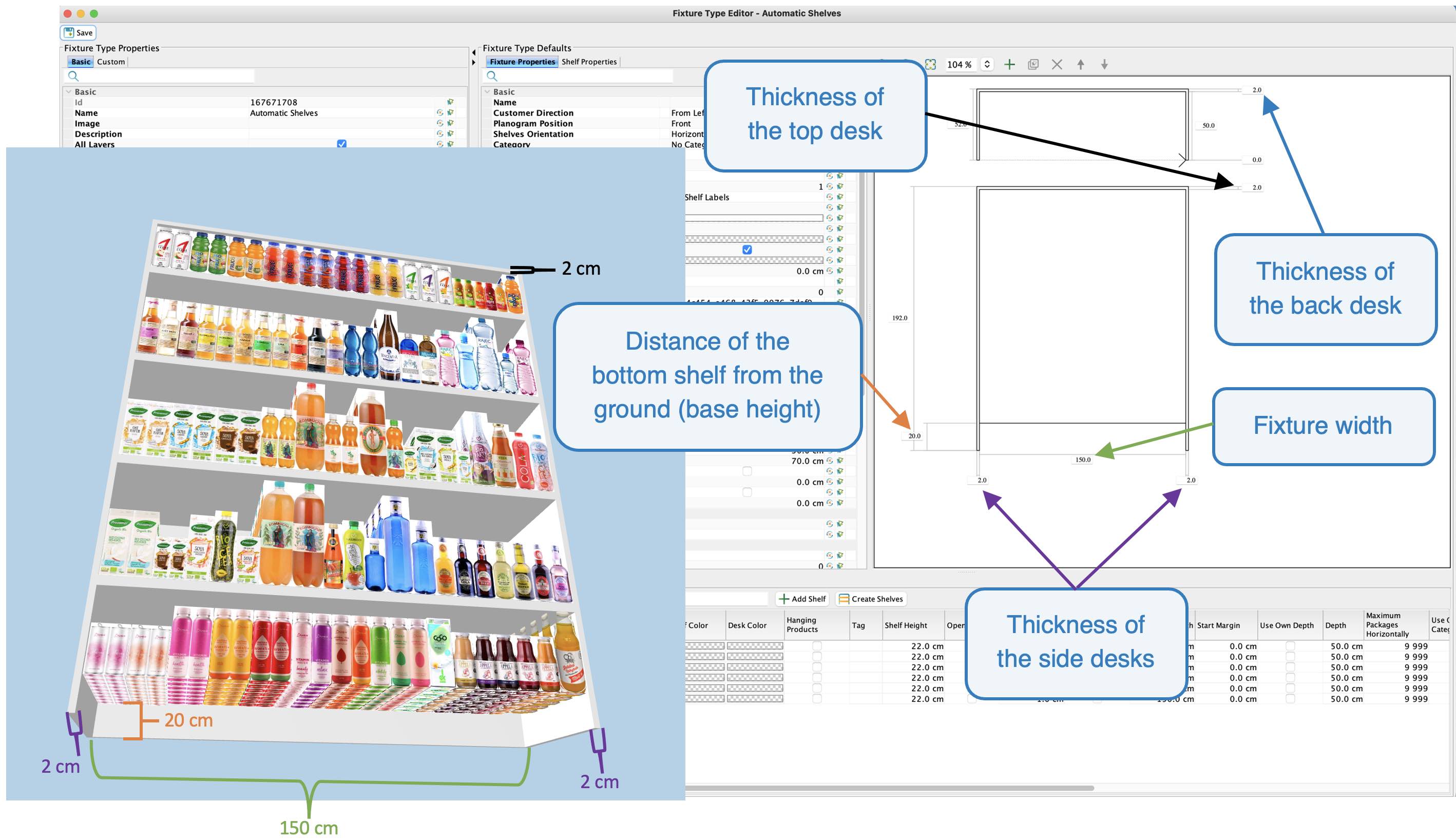Select the Fixture Properties tab

[x=522, y=62]
